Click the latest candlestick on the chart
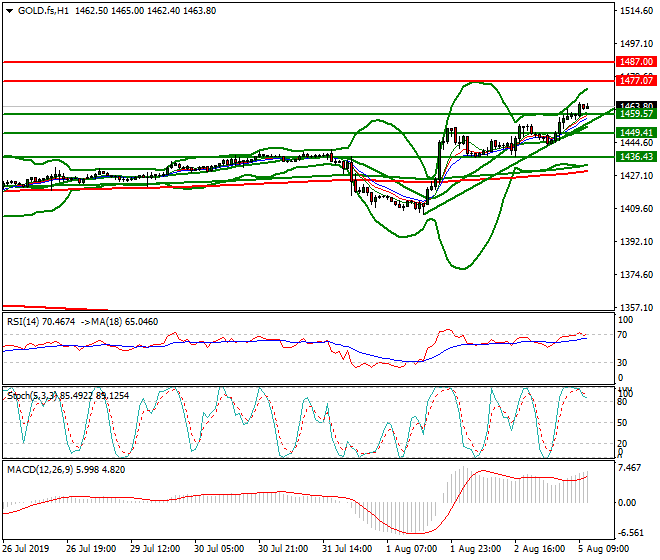This screenshot has height=560, width=660. pos(586,107)
